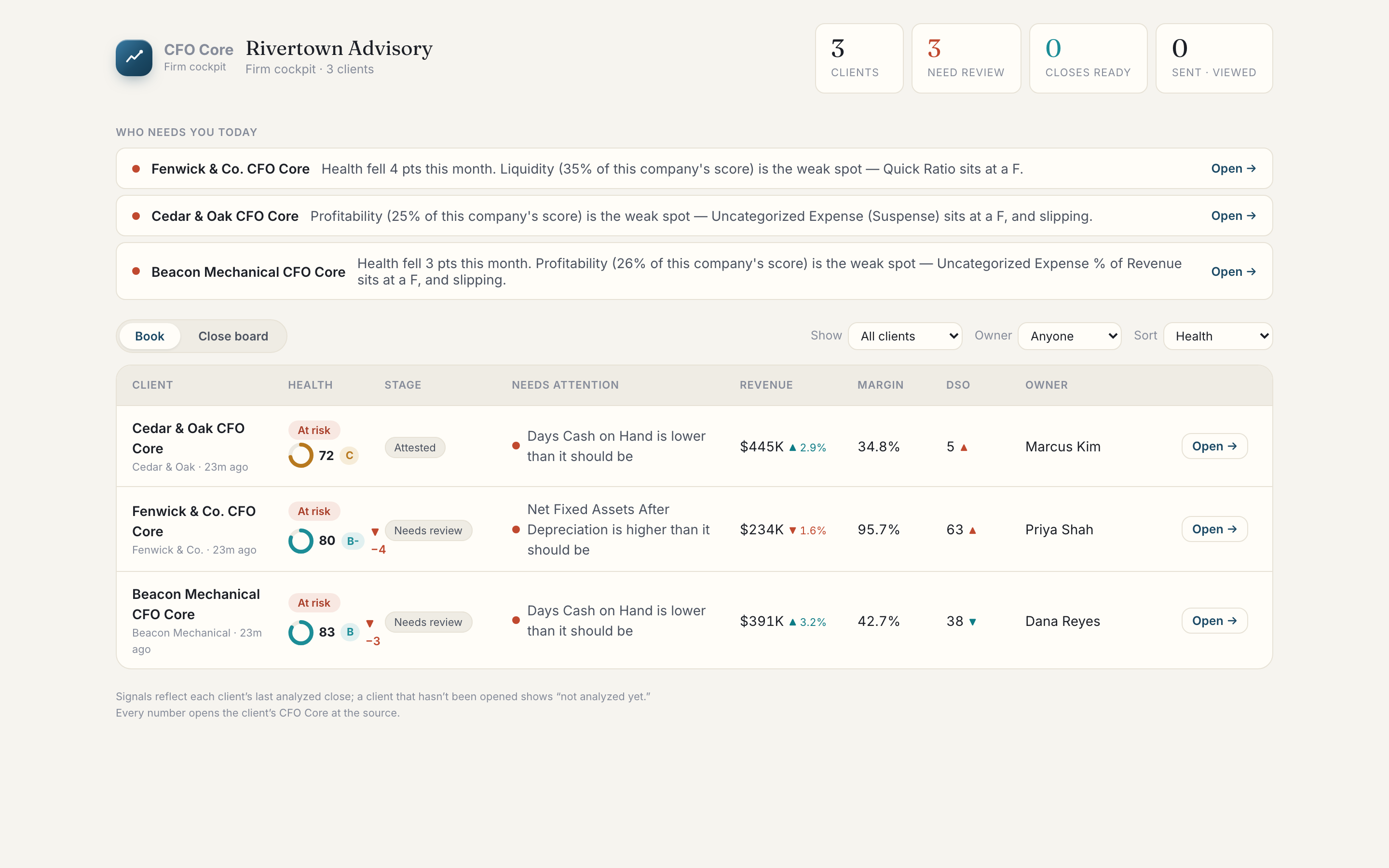
Task: Click attention dot in Beacon Mechanical table row
Action: click(x=516, y=620)
